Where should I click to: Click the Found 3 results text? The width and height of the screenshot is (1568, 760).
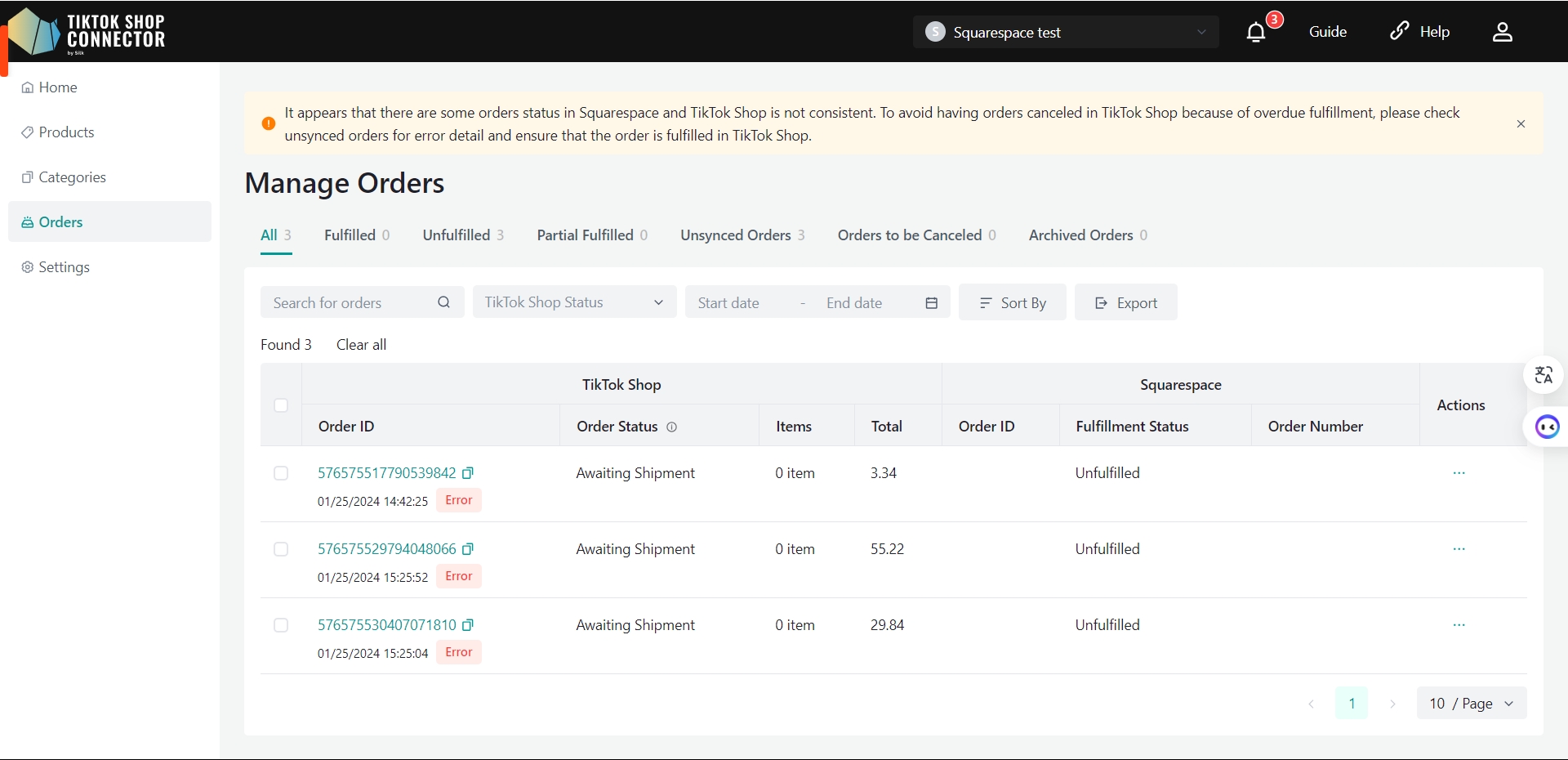pos(286,345)
